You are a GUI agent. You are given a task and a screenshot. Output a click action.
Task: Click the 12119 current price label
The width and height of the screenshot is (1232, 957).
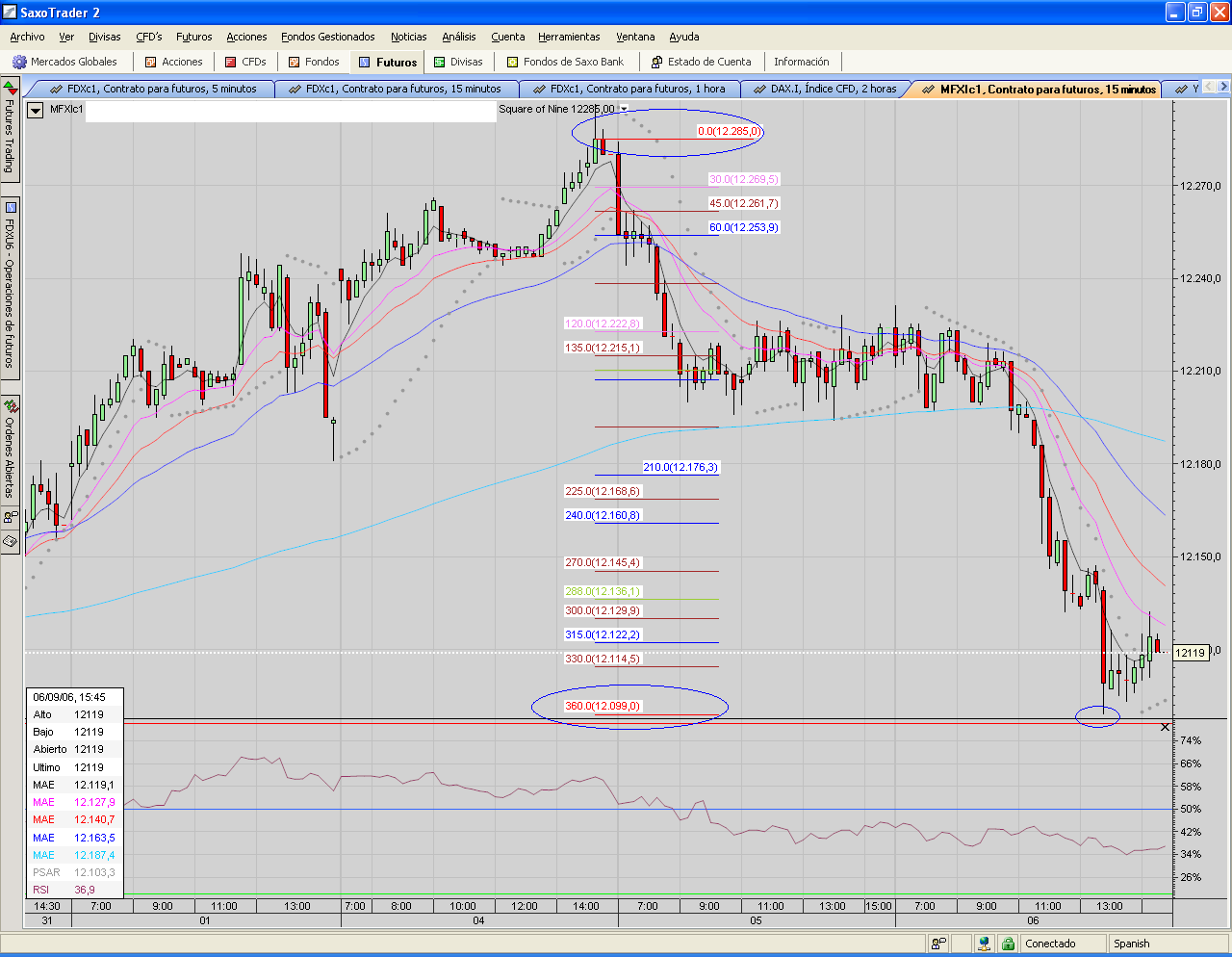click(1191, 653)
